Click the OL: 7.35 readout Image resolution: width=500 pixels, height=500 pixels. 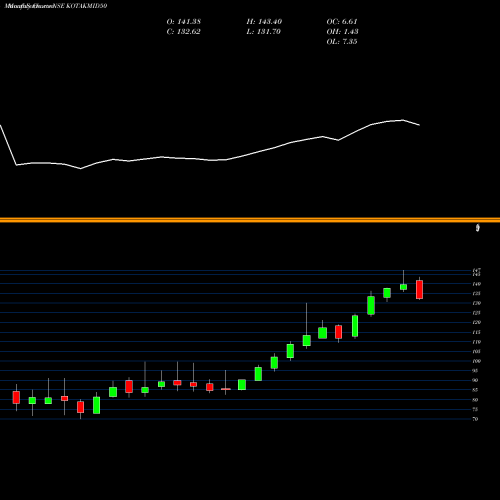pos(342,42)
